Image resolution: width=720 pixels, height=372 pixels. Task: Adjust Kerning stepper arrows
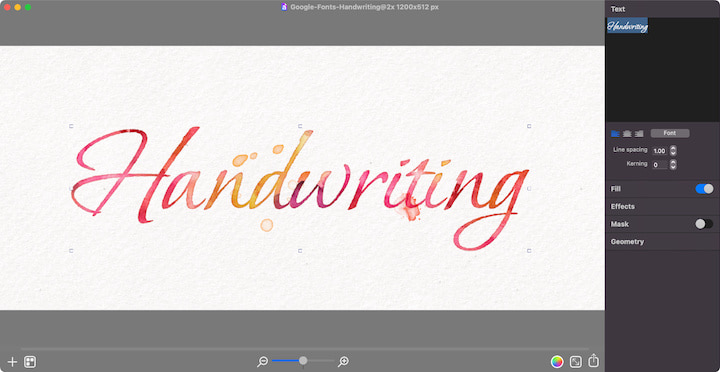coord(673,164)
